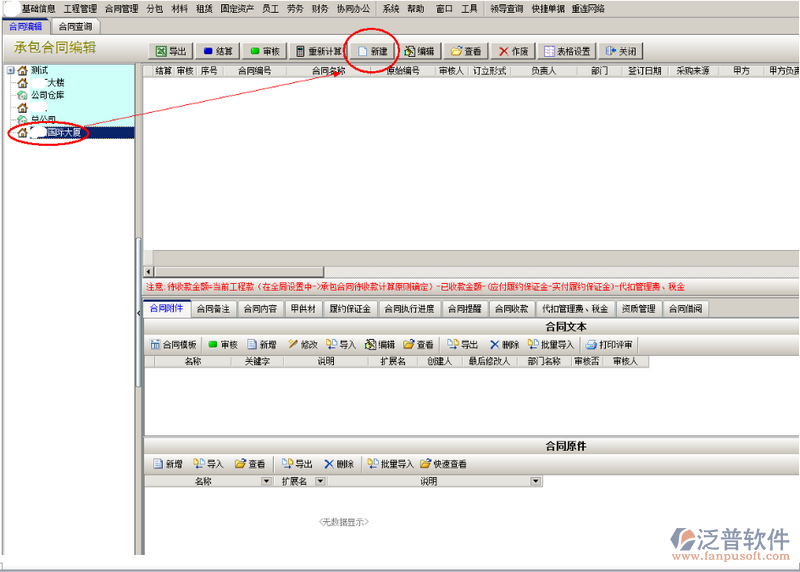800x572 pixels.
Task: Switch to the 甲供材 tab
Action: 303,309
